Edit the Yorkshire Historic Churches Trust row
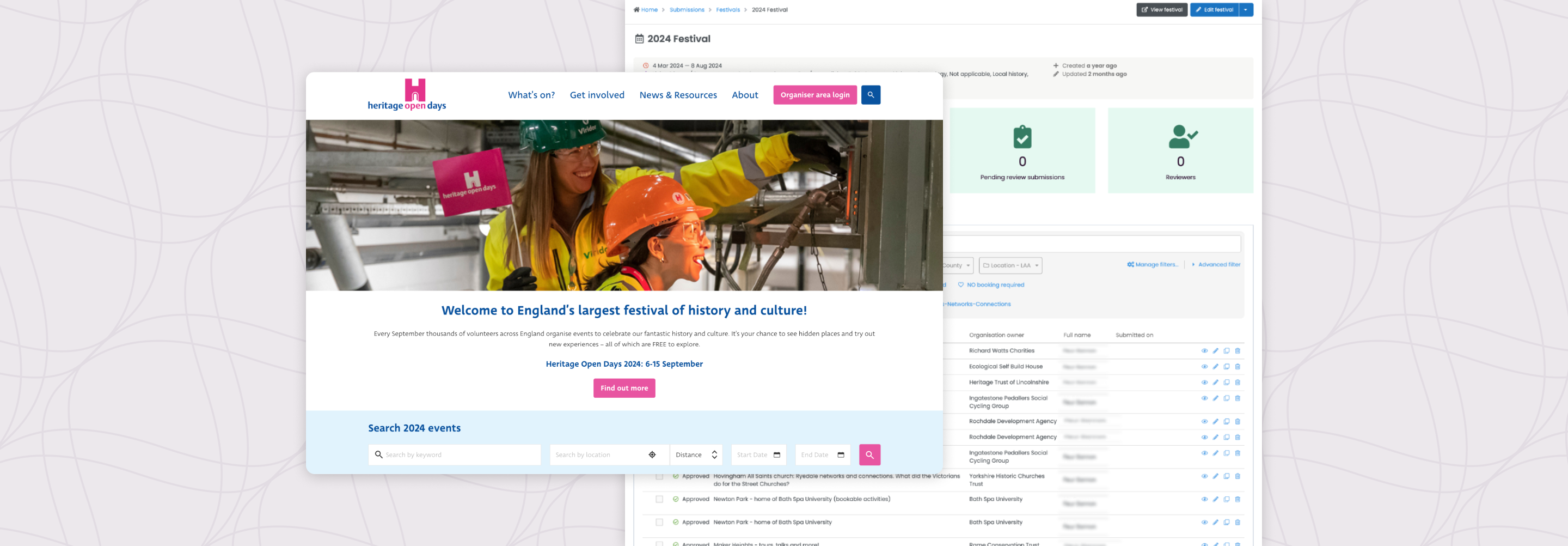 coord(1215,477)
